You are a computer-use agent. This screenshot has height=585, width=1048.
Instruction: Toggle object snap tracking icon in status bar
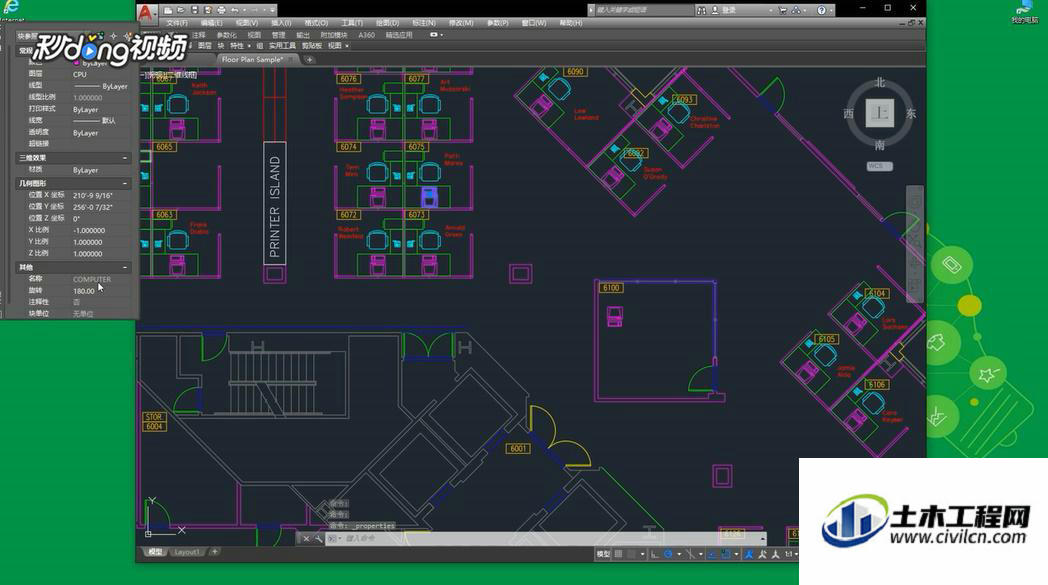712,554
